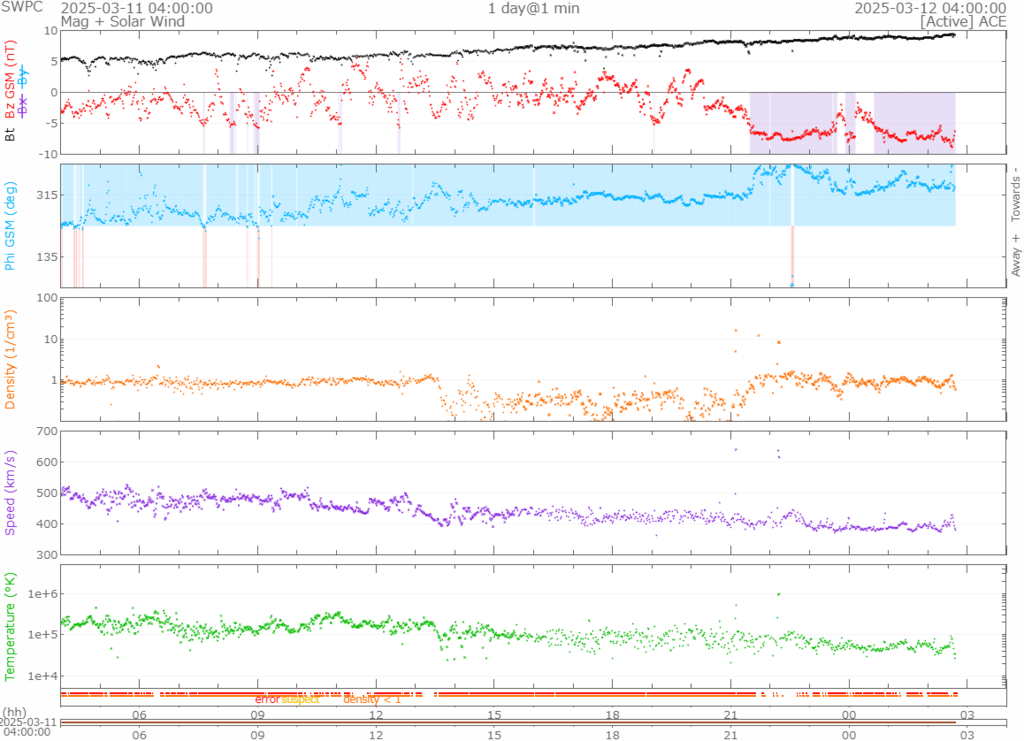
Task: Click the SWPC label in the header
Action: tap(22, 8)
